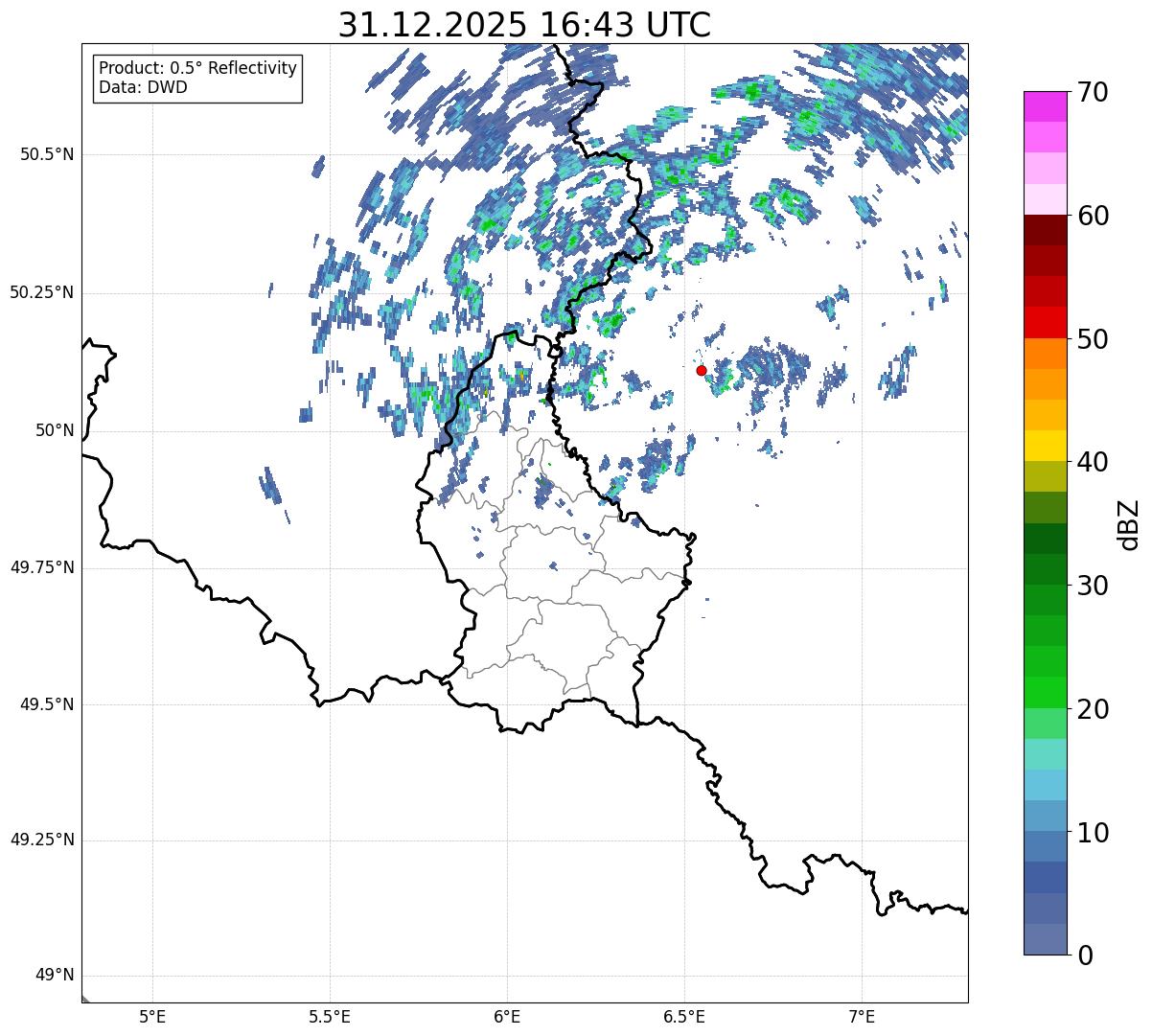Screen dimensions: 1152x1036
Task: Click the 50°N latitude label
Action: click(x=54, y=430)
